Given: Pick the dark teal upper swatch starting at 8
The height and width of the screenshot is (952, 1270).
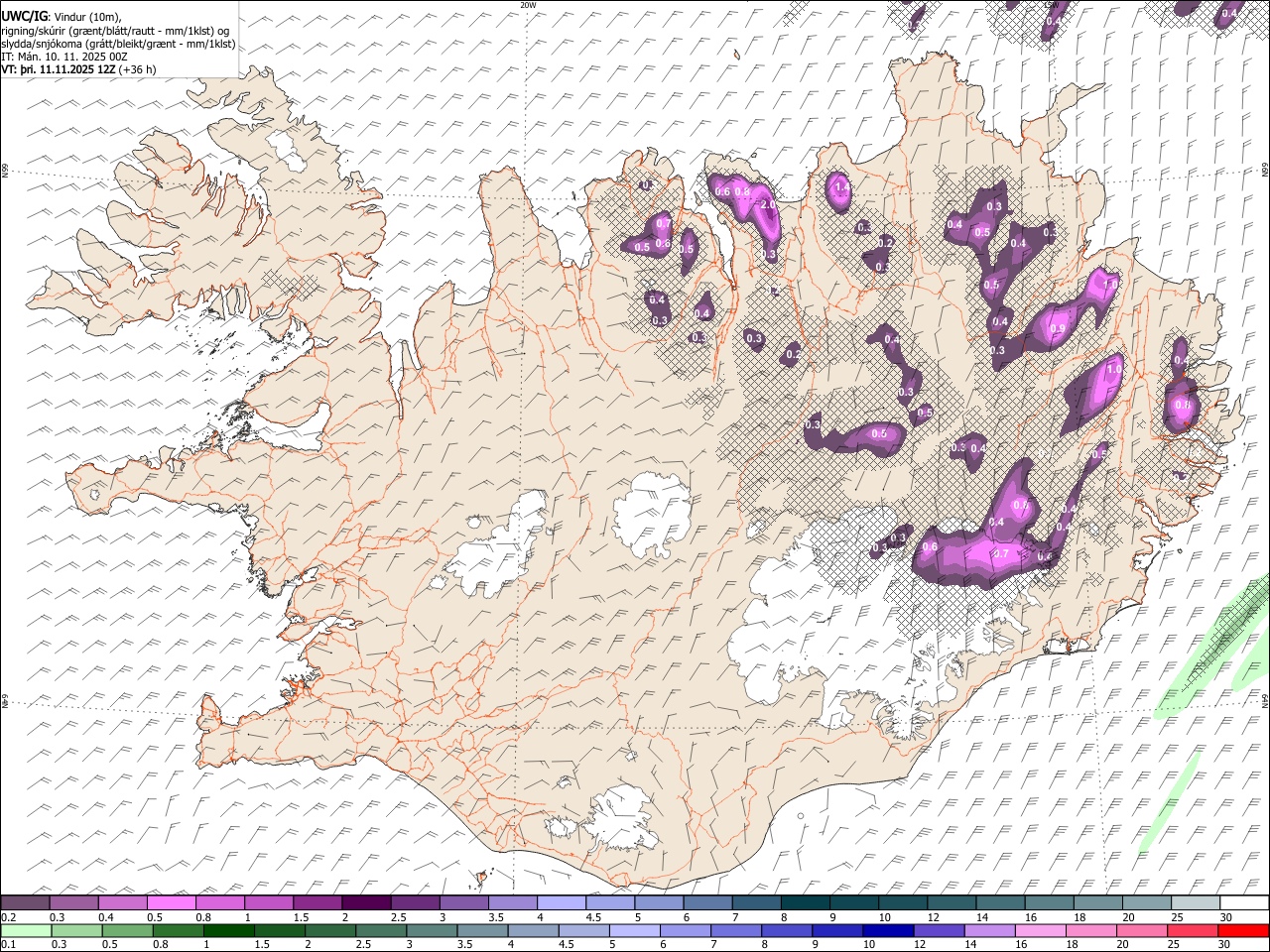Looking at the screenshot, I should point(806,903).
